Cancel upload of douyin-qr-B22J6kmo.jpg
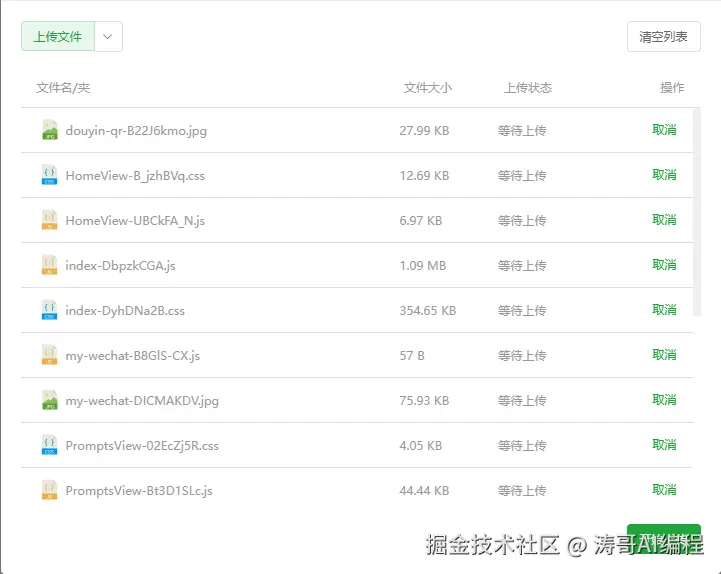 (x=664, y=130)
